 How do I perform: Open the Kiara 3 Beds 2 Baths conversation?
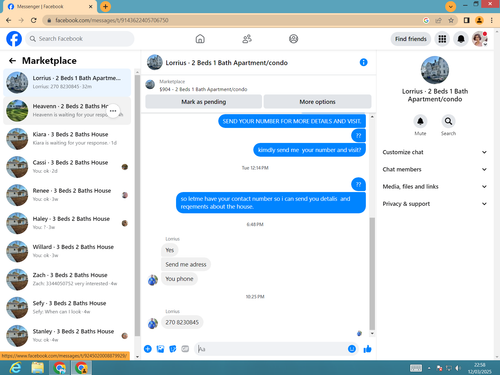pyautogui.click(x=67, y=139)
